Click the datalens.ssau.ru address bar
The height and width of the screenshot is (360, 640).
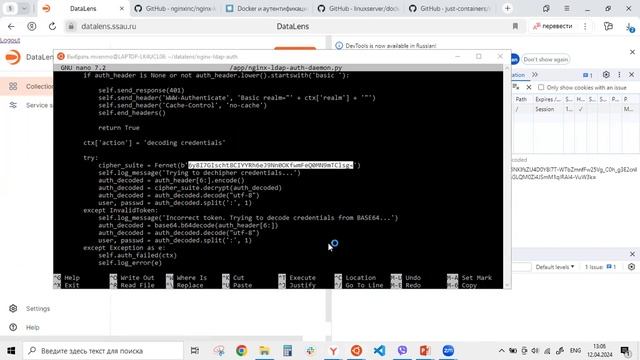coord(109,26)
